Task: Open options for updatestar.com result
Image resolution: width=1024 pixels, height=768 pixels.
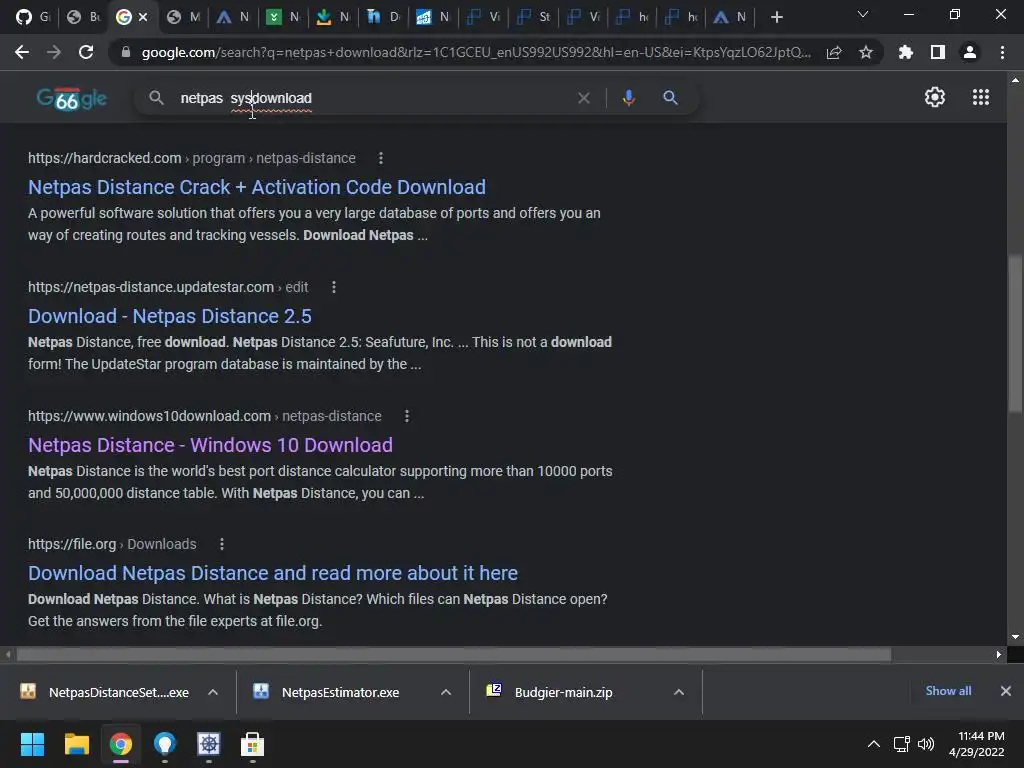Action: 334,287
